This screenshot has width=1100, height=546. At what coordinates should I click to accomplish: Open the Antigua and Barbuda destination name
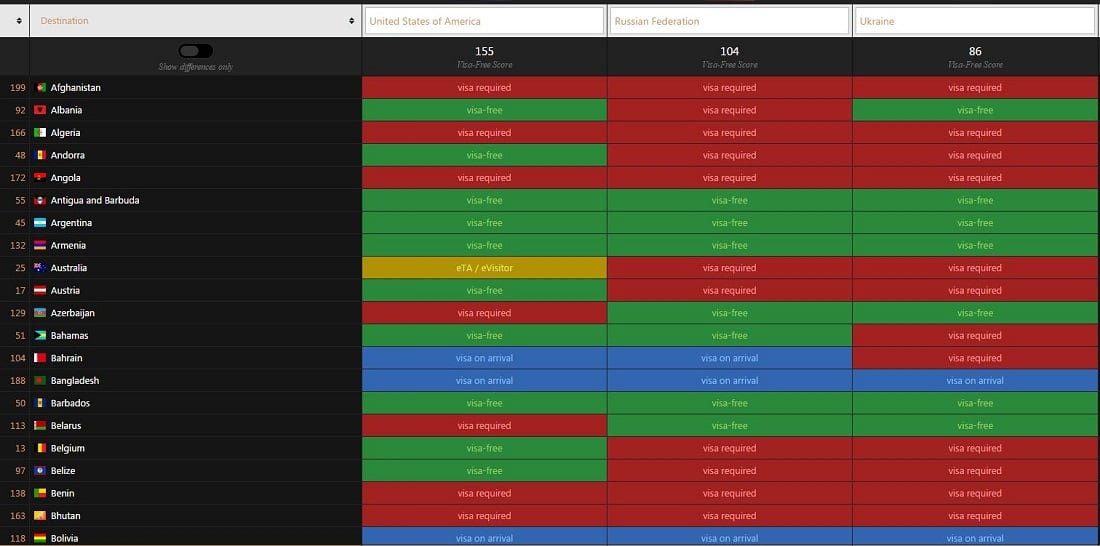95,200
